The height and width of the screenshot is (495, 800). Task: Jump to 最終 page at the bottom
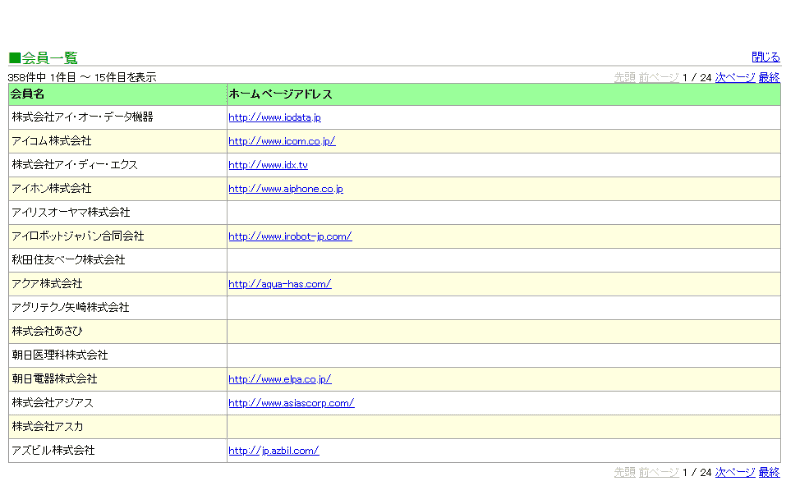click(769, 473)
